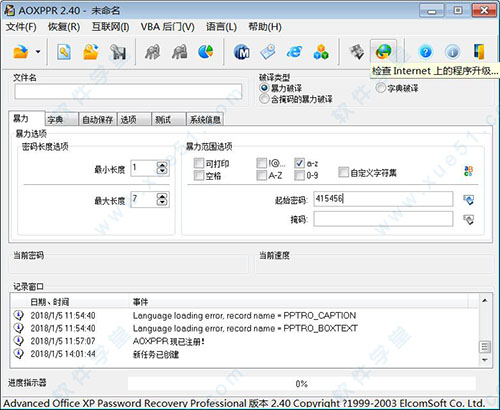Click the blue tag toolbar icon

pos(268,52)
